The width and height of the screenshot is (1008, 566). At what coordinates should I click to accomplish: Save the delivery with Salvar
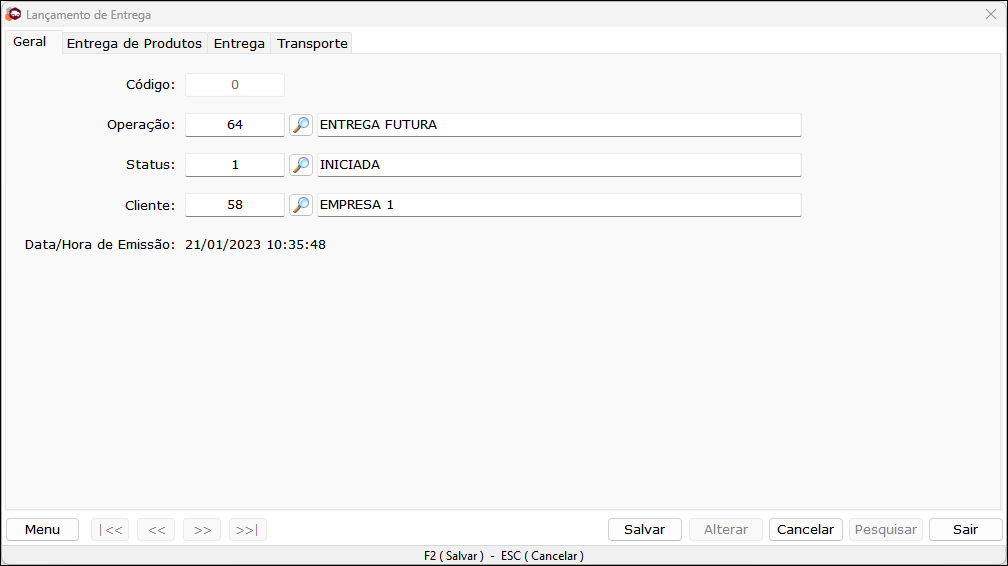coord(645,529)
